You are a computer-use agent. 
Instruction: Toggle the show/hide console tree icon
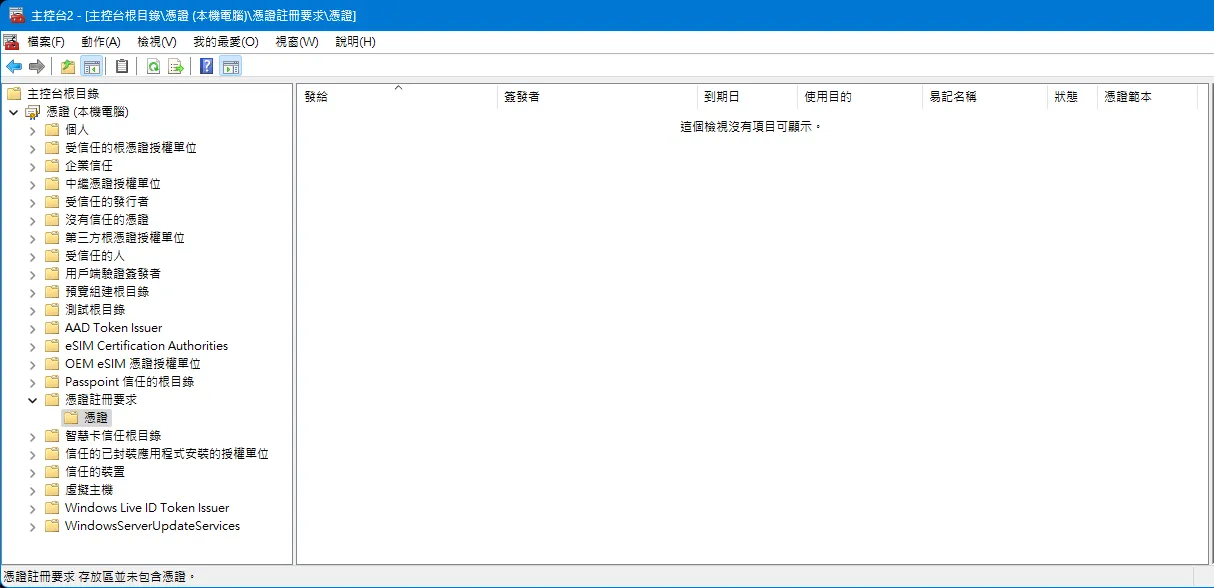(90, 66)
